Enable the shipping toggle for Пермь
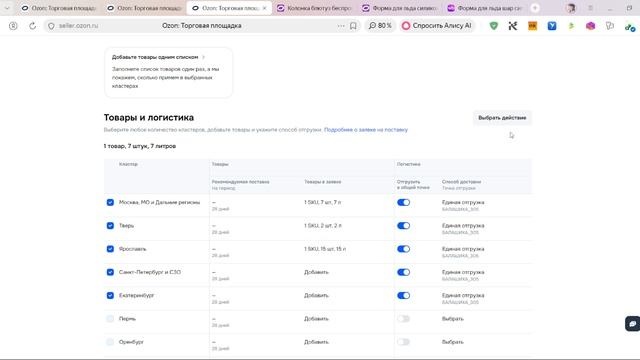Viewport: 640px width, 360px height. 404,319
